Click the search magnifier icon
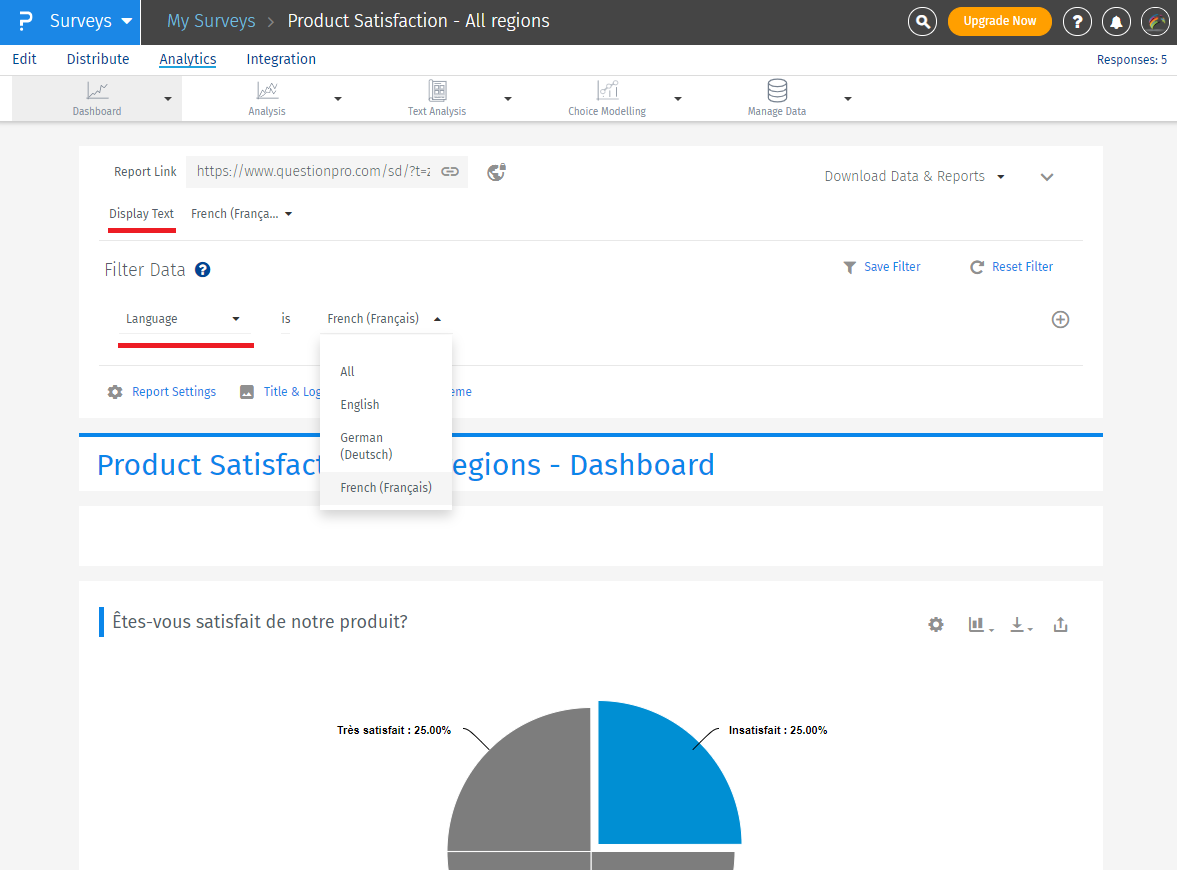 [922, 21]
